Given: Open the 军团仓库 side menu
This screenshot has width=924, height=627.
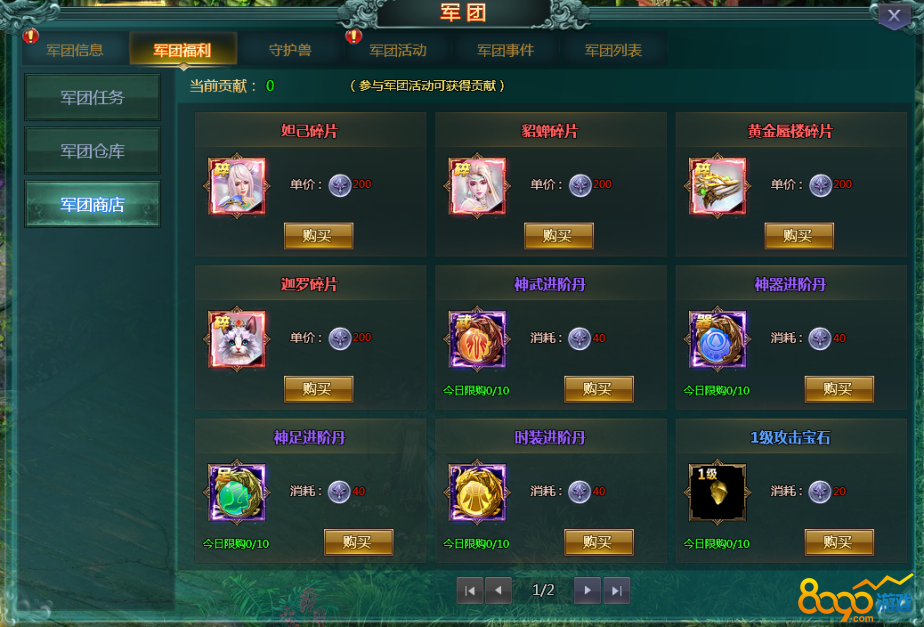Looking at the screenshot, I should [x=93, y=151].
